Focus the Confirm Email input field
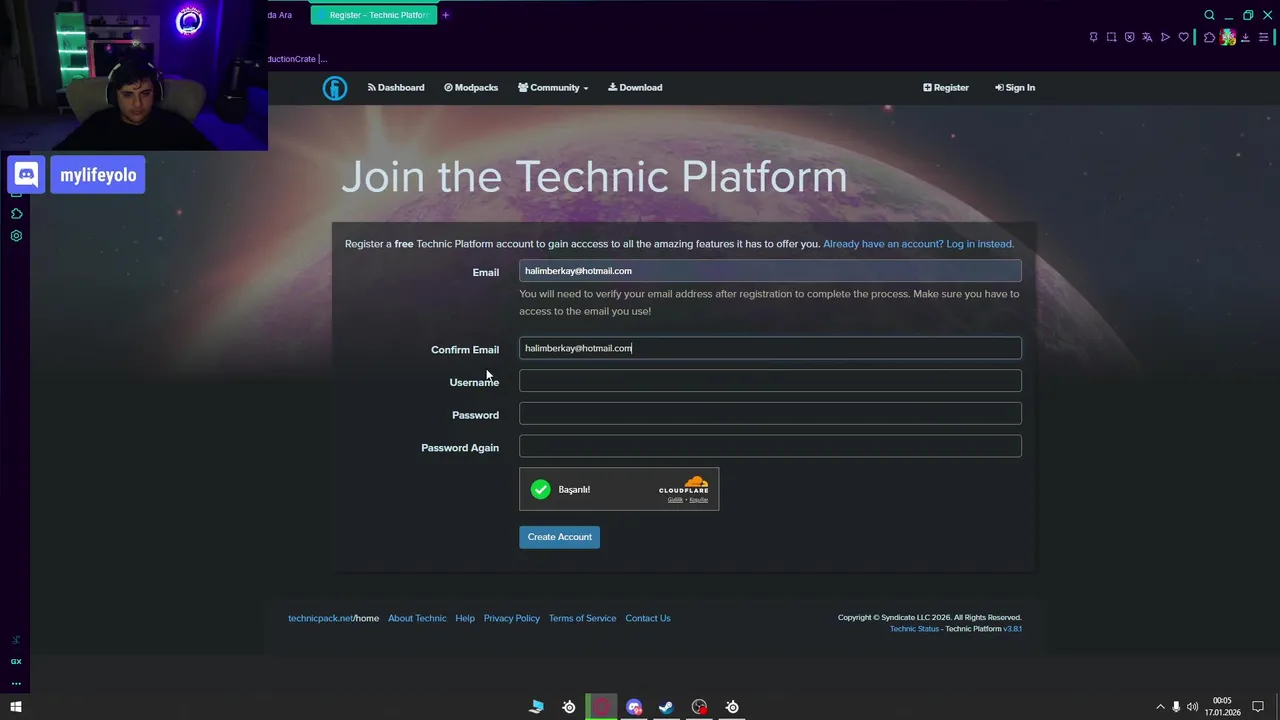The width and height of the screenshot is (1280, 720). pos(770,348)
